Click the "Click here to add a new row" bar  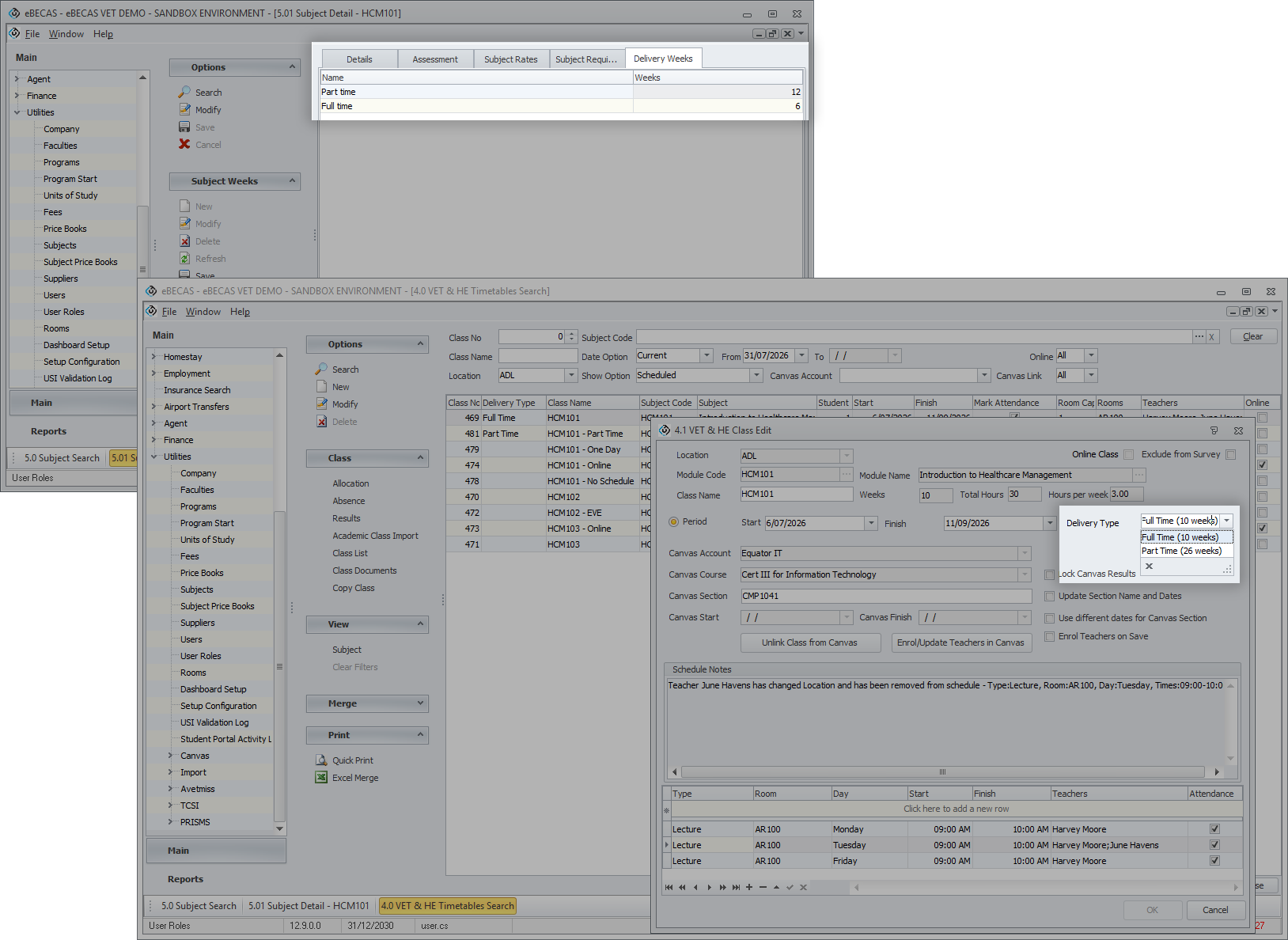click(956, 809)
